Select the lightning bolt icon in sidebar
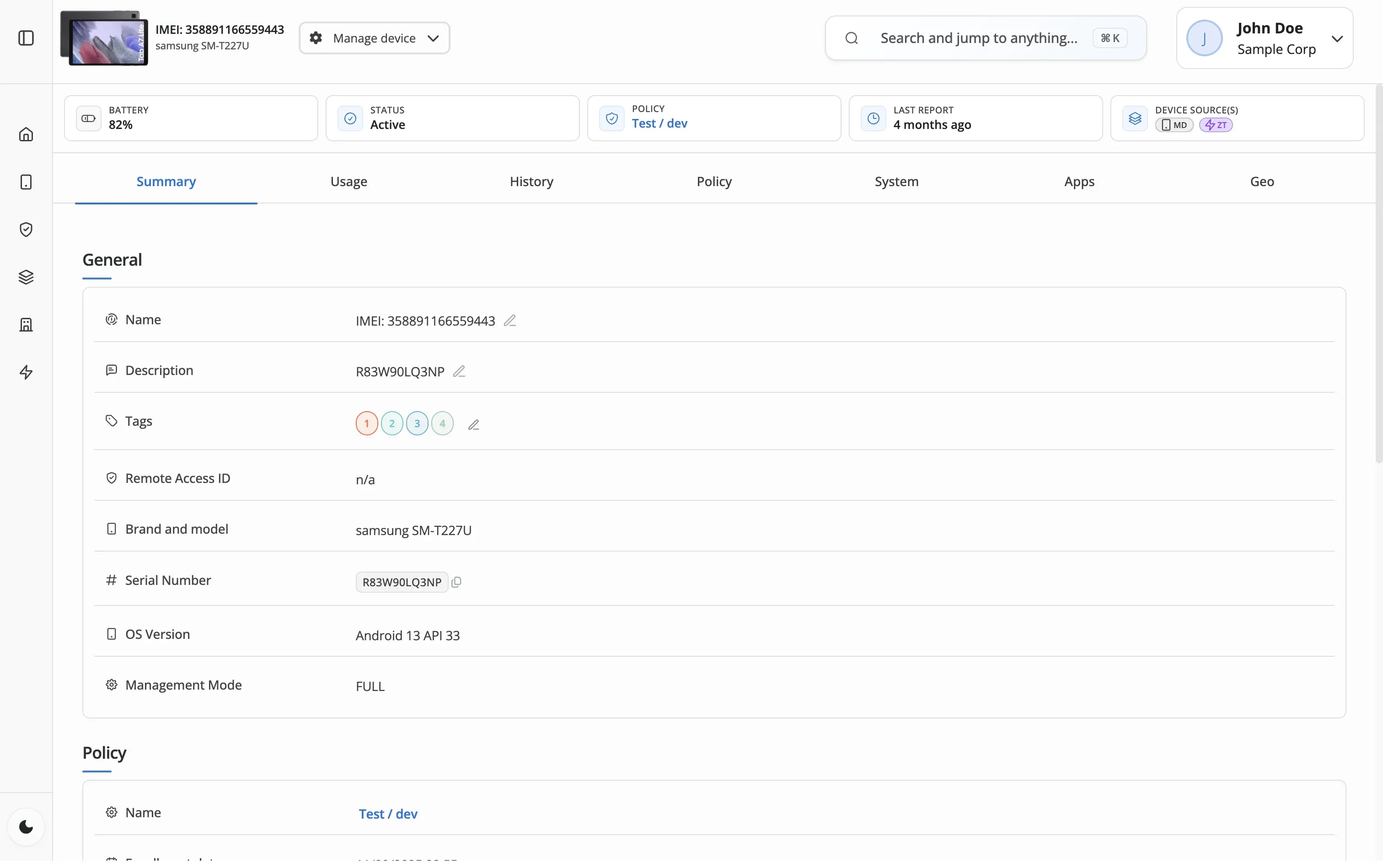Image resolution: width=1383 pixels, height=868 pixels. [27, 372]
